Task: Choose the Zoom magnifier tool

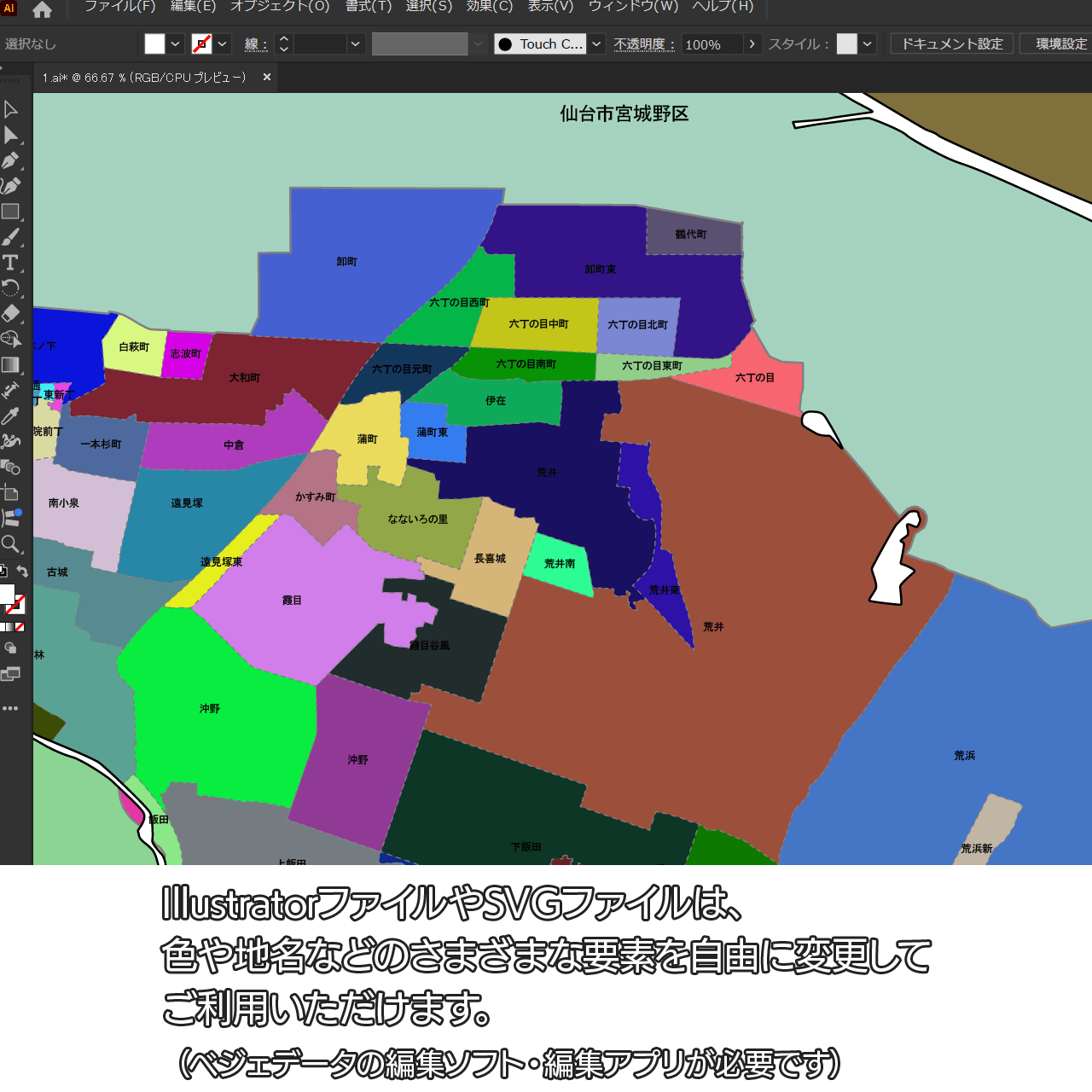Action: 10,543
